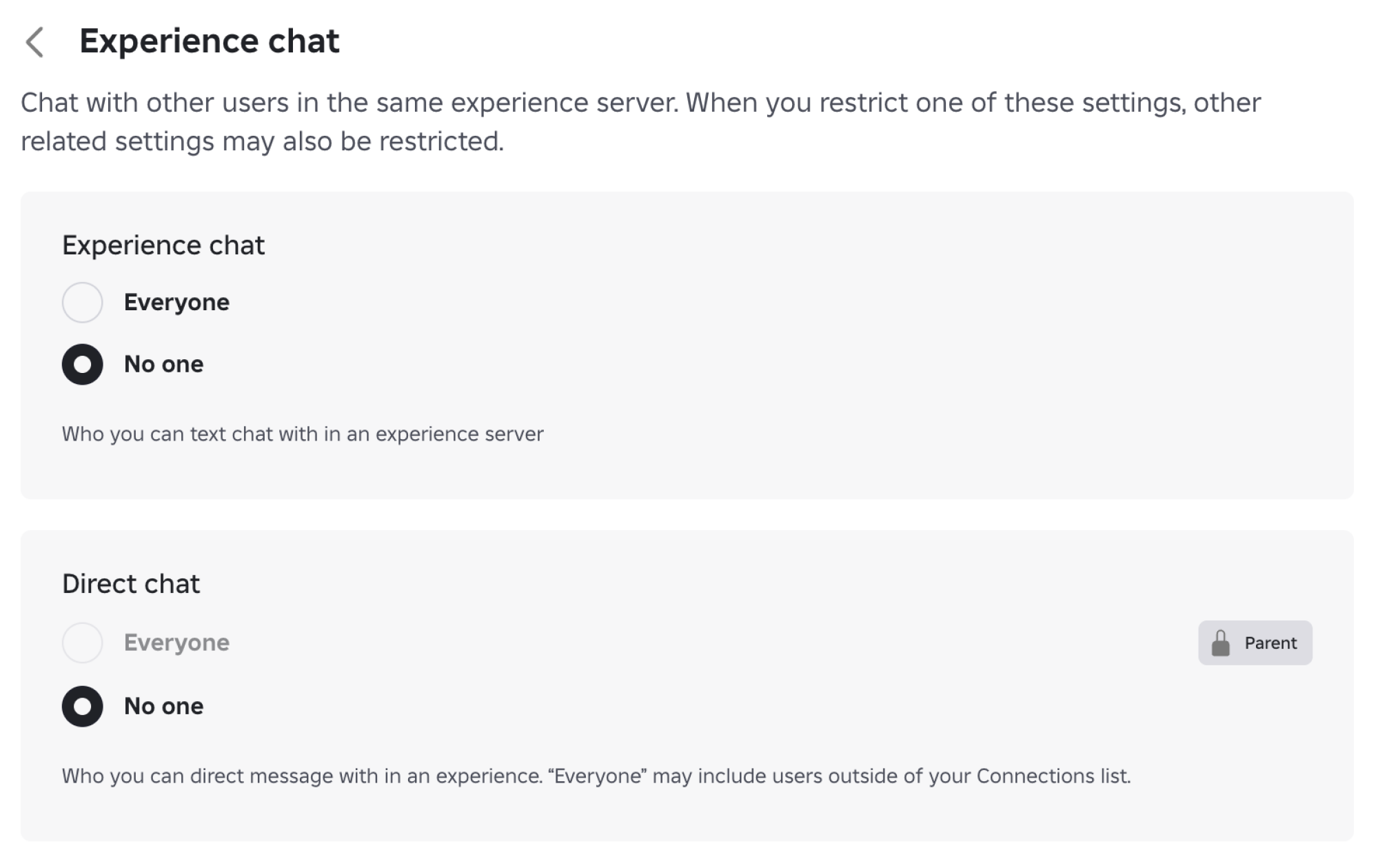The height and width of the screenshot is (868, 1378).
Task: Select No one for Direct chat
Action: point(82,705)
